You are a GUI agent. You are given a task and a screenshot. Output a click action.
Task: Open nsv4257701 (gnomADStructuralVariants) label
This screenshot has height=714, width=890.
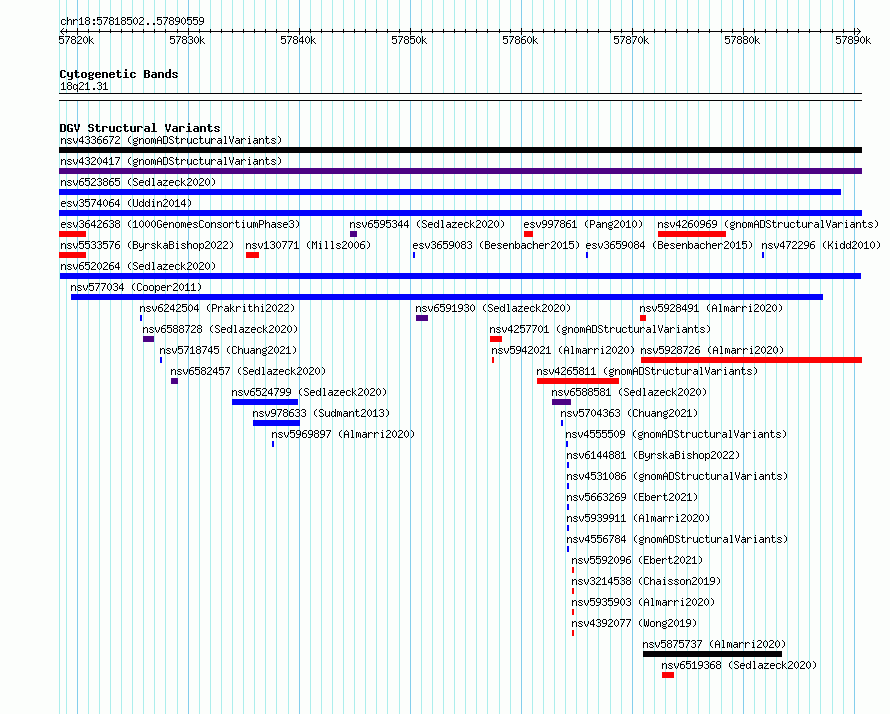(x=600, y=329)
